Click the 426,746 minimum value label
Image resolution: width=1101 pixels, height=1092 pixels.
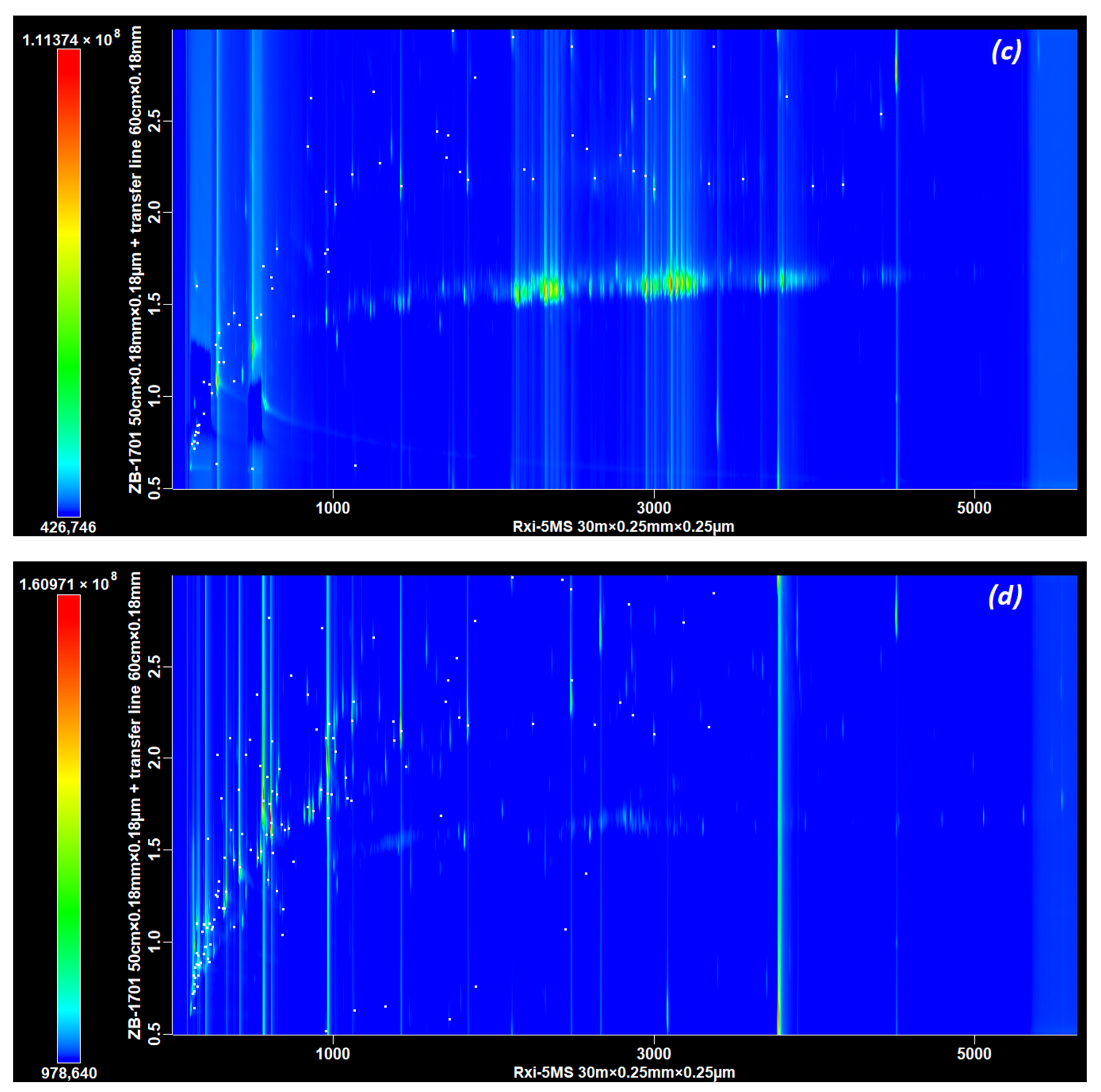tap(68, 527)
